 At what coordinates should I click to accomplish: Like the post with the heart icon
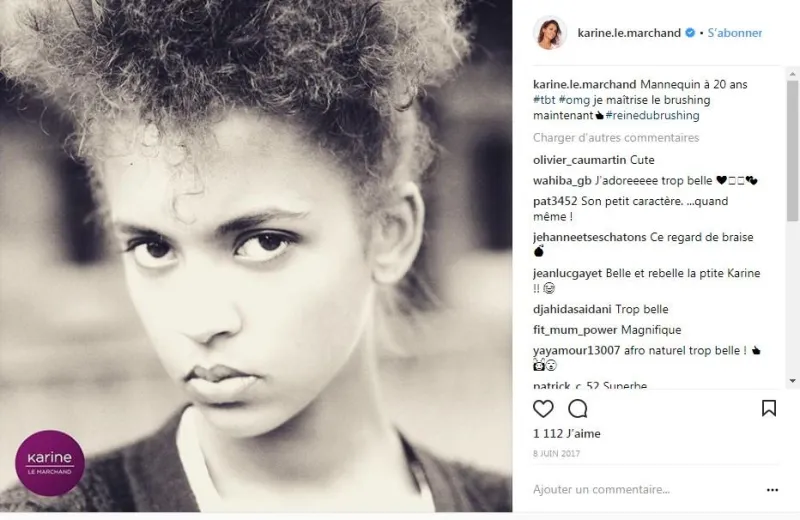click(x=543, y=409)
